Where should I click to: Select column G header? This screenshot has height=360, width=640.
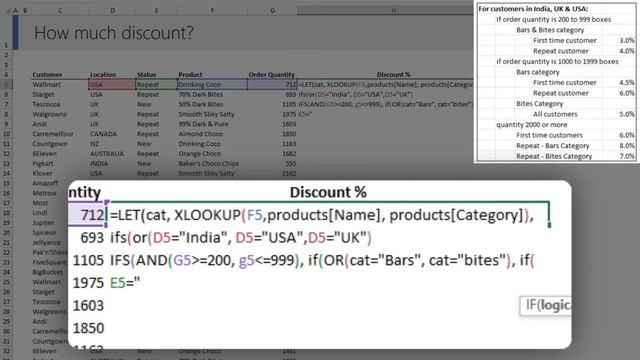click(272, 11)
